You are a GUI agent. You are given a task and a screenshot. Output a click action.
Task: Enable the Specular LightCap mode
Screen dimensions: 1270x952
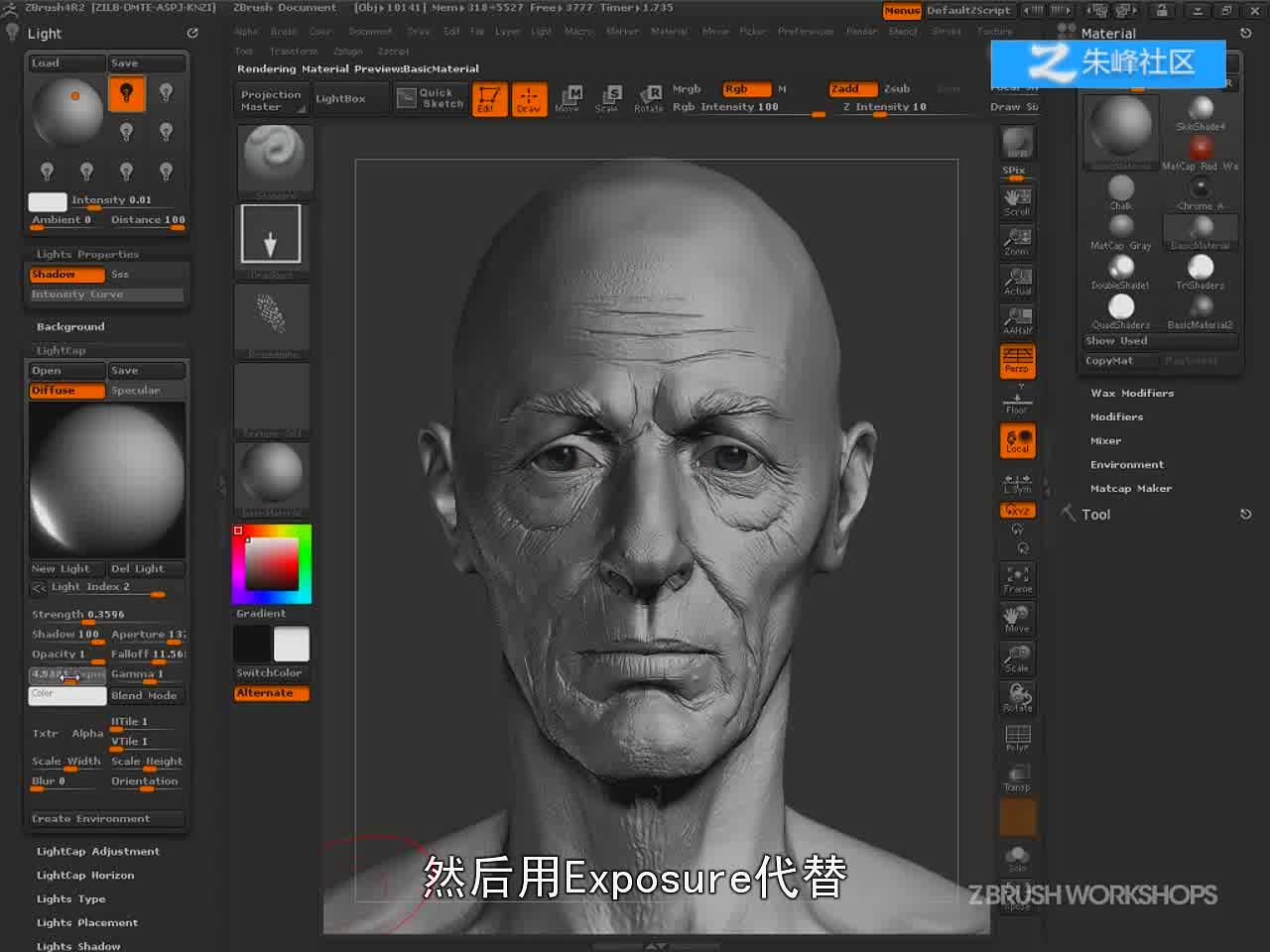[x=146, y=391]
